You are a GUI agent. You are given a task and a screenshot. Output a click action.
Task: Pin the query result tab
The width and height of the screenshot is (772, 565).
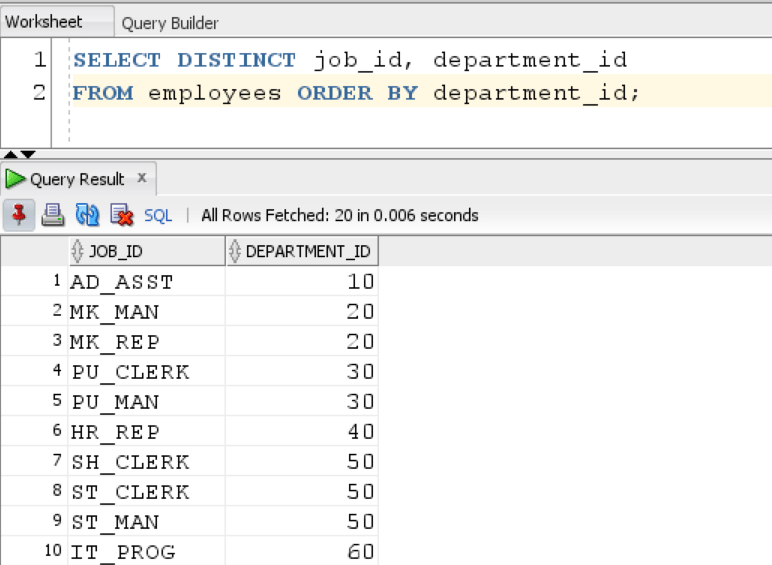[19, 215]
